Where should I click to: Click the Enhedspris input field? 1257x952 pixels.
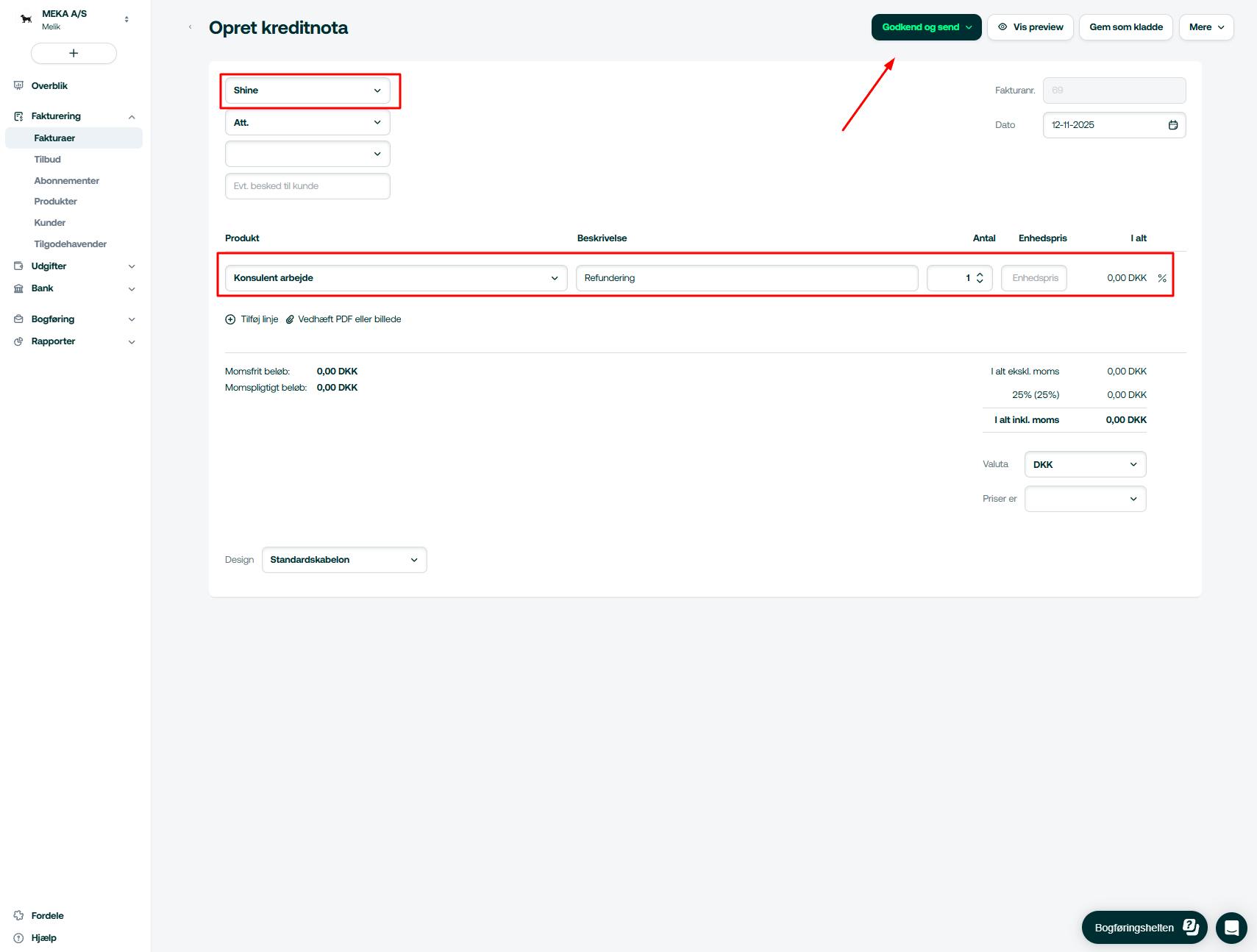pyautogui.click(x=1034, y=278)
